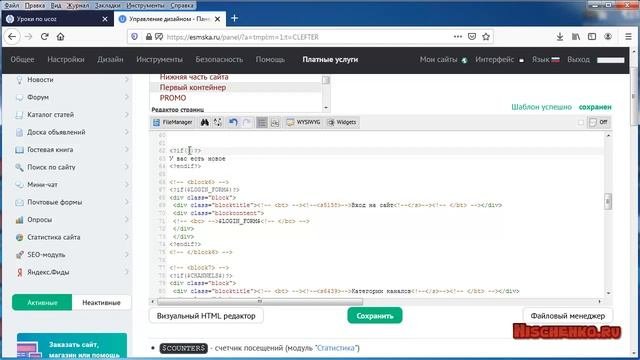Toggle the Off highlight switch in the editor toolbar
This screenshot has height=360, width=640.
[x=599, y=122]
